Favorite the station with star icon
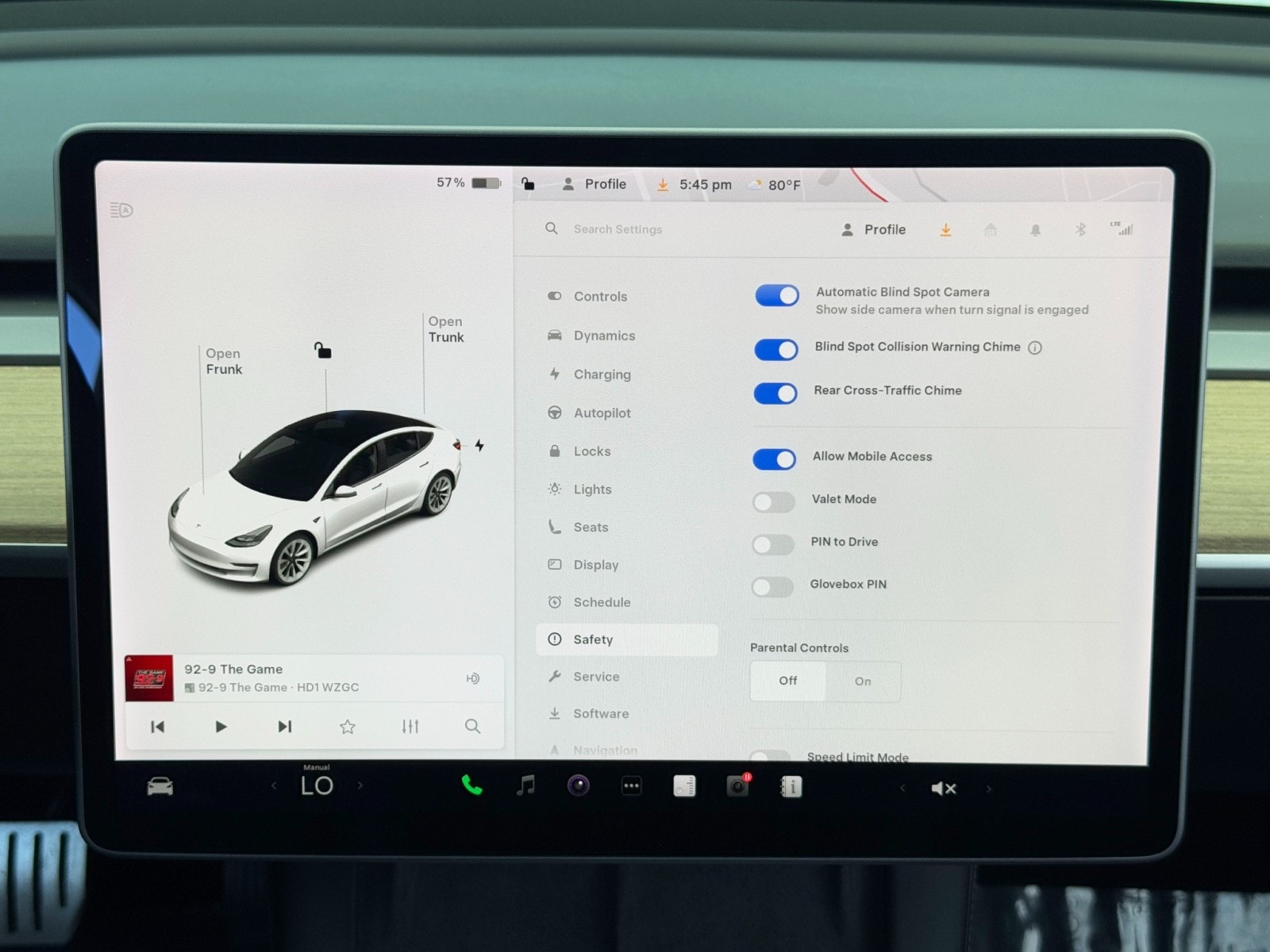This screenshot has height=952, width=1270. (x=348, y=727)
